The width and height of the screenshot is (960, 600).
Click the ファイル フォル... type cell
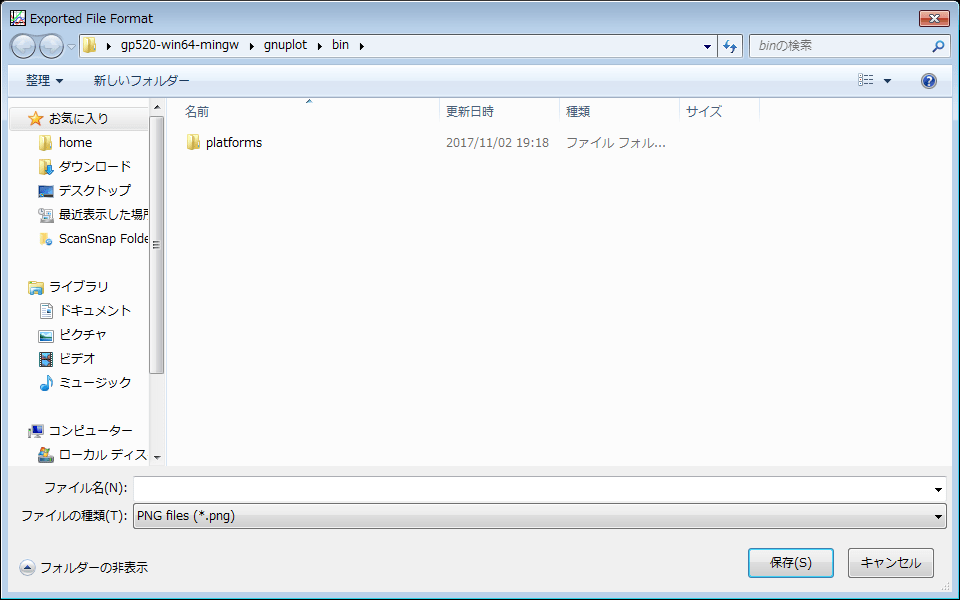(615, 143)
